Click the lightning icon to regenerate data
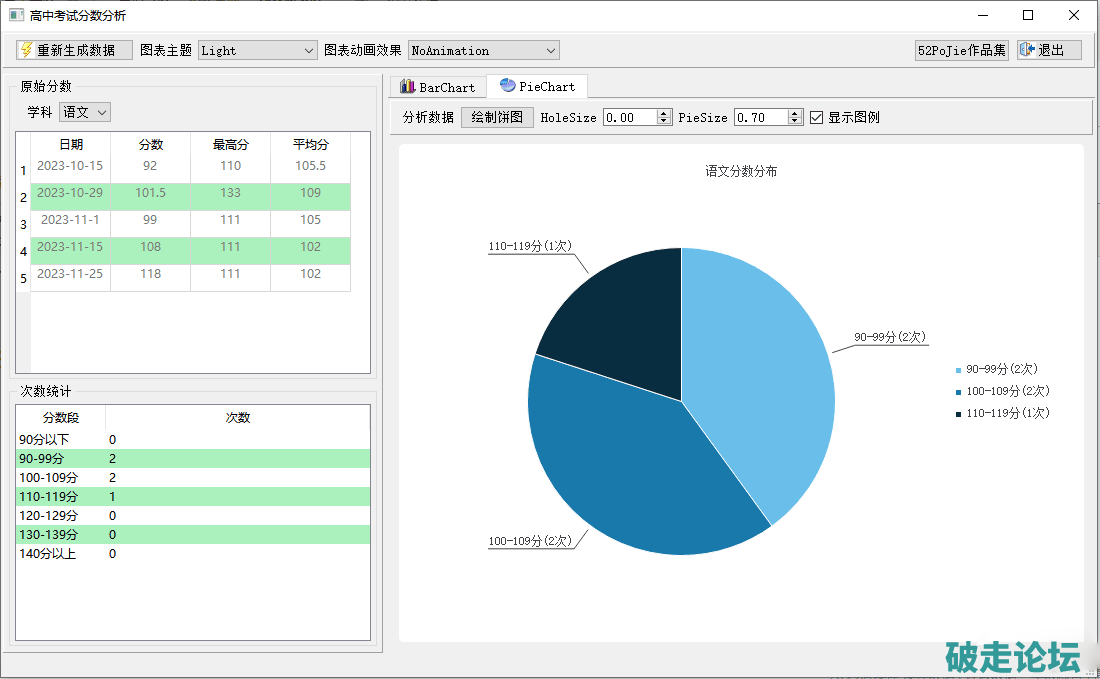Viewport: 1100px width, 679px height. point(27,50)
